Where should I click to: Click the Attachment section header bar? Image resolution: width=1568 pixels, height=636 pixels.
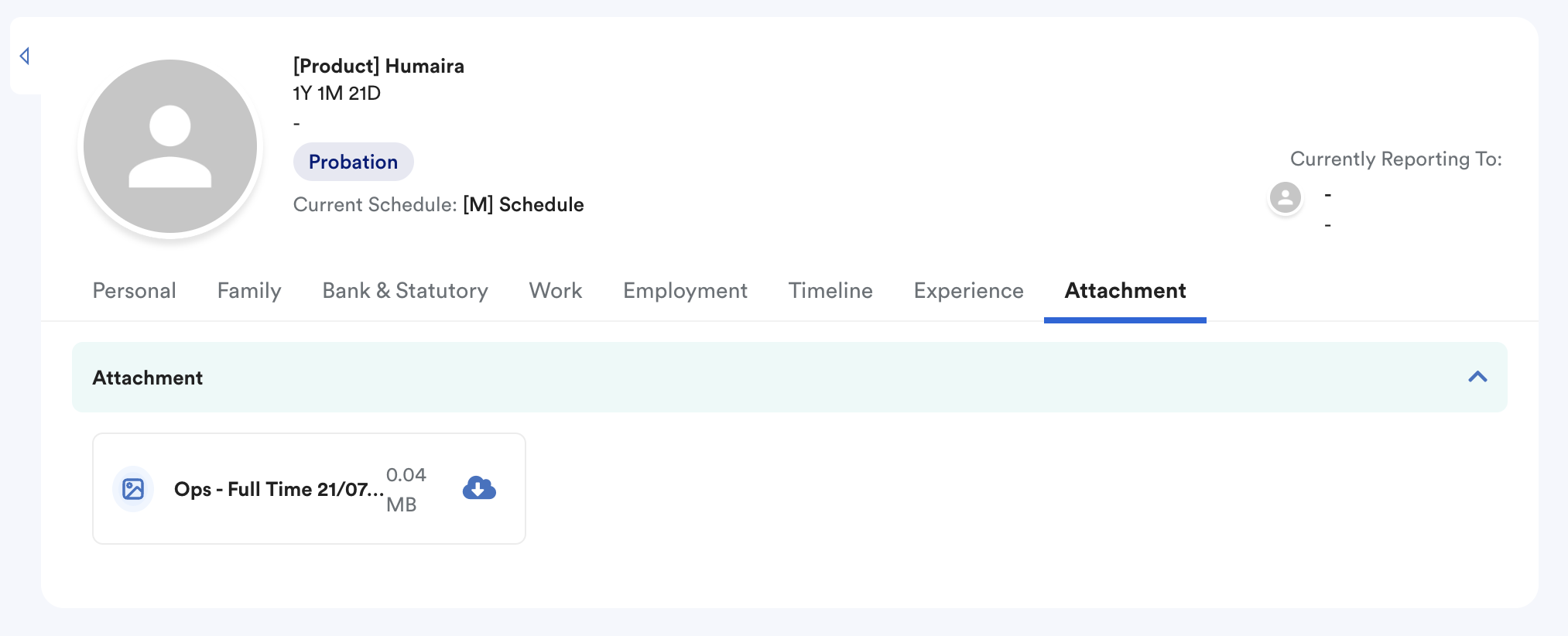click(x=789, y=377)
